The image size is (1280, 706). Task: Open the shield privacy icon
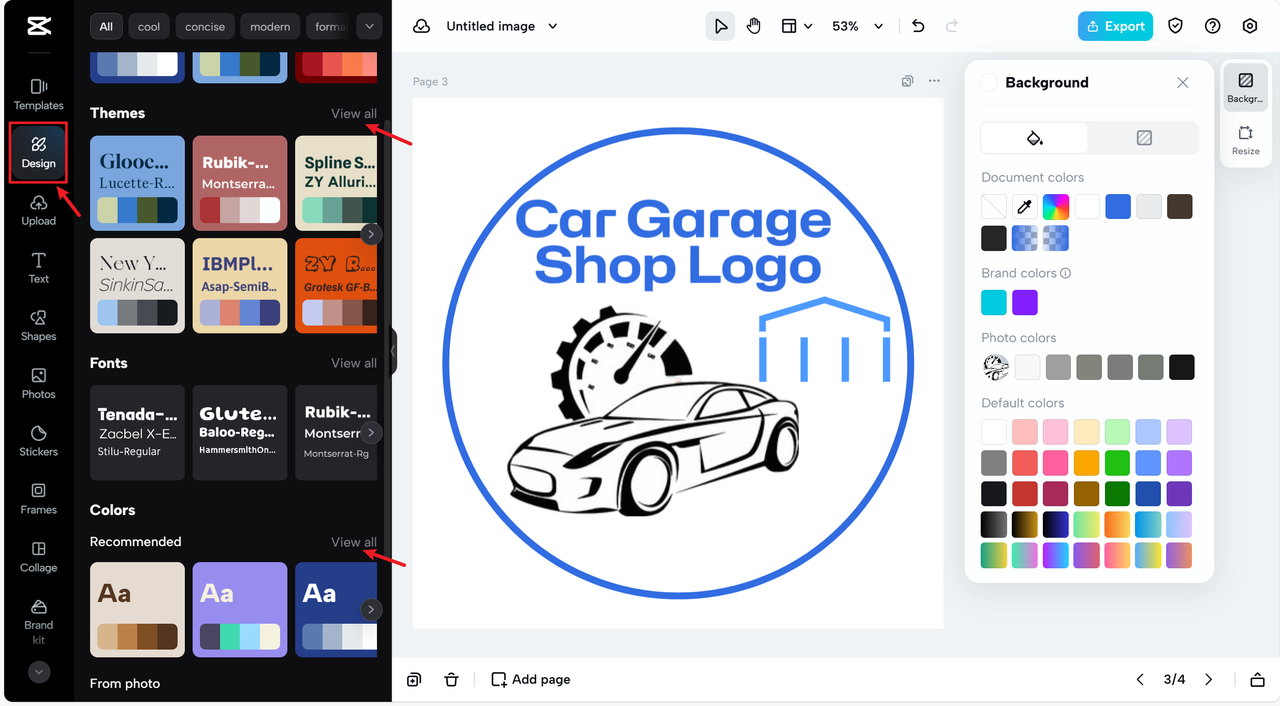click(x=1175, y=26)
